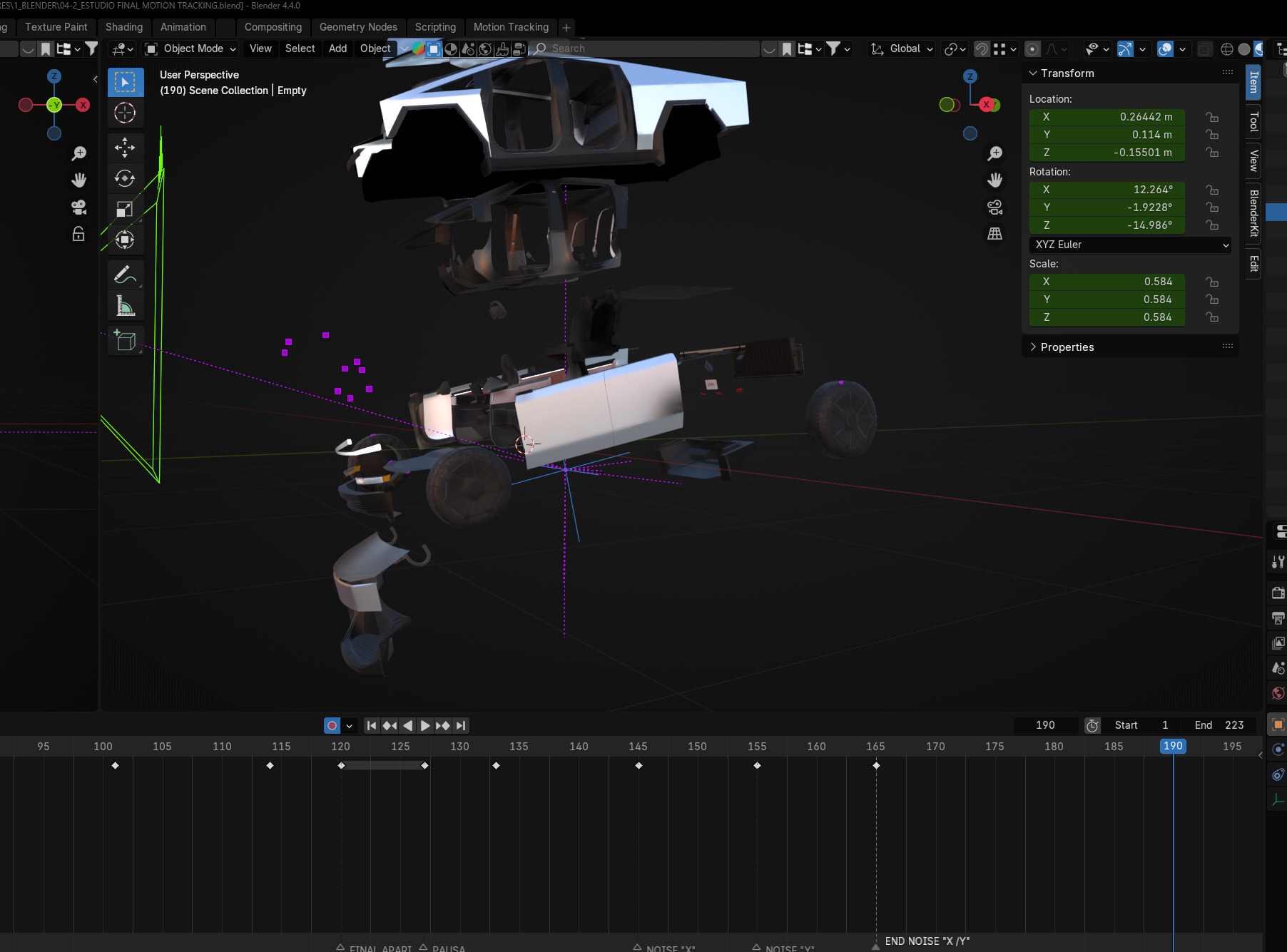Switch to the Geometry Nodes workspace tab
This screenshot has width=1287, height=952.
coord(358,27)
